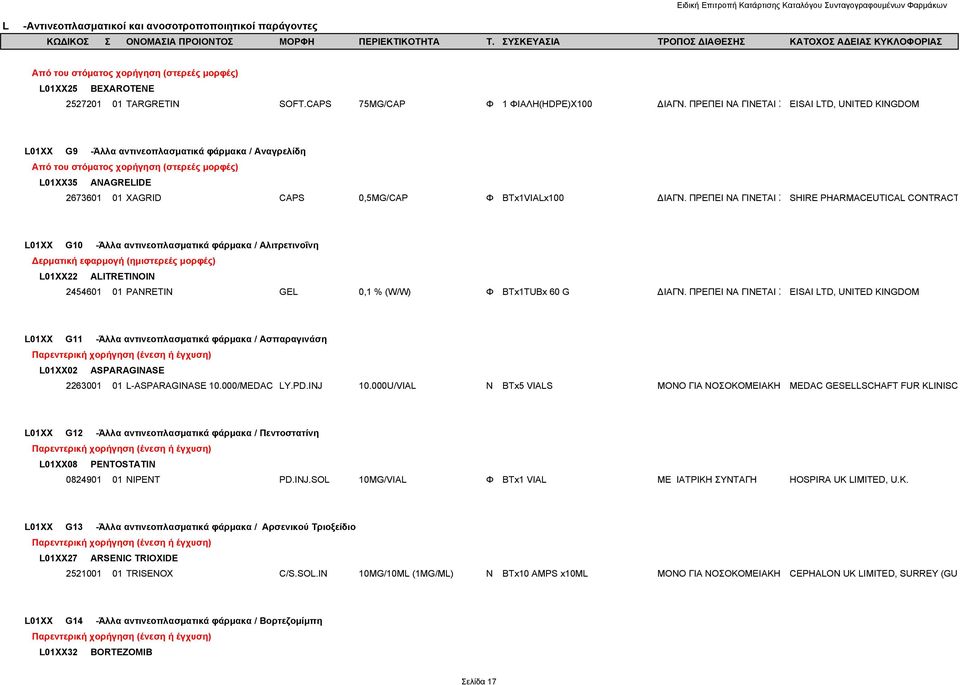Select group heading G11 Ασπαραγινάση
The height and width of the screenshot is (685, 960).
tap(176, 339)
